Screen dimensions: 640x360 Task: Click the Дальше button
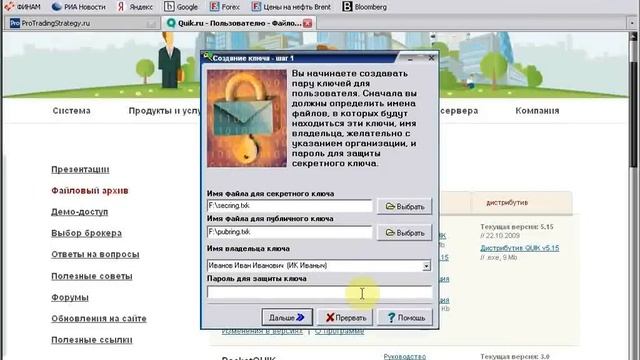click(x=287, y=317)
